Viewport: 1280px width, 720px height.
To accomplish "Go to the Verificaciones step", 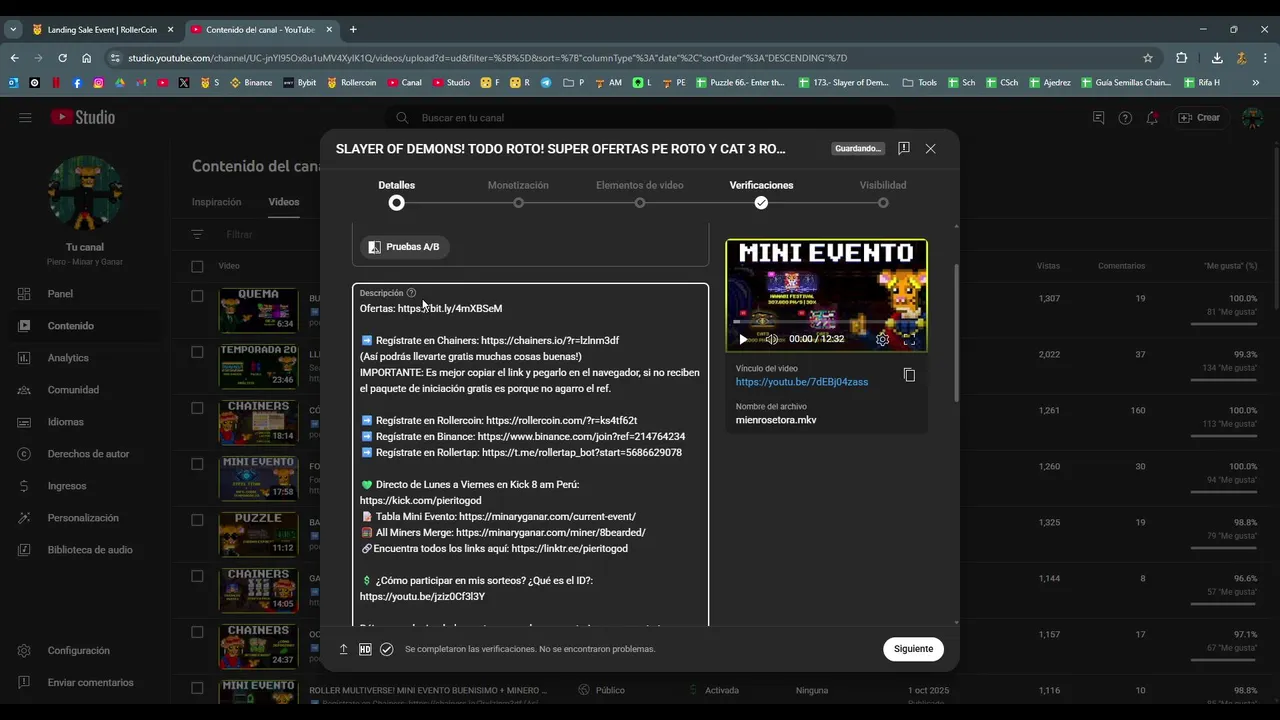I will (x=762, y=194).
